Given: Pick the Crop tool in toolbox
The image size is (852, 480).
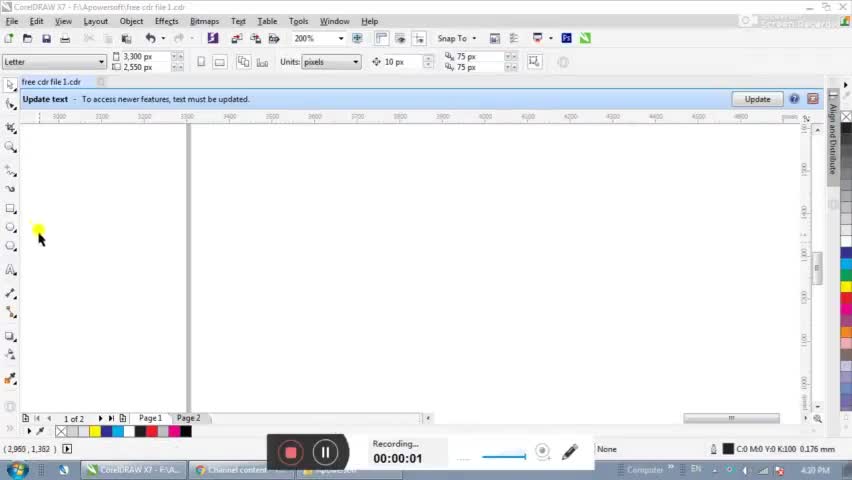Looking at the screenshot, I should click(x=11, y=128).
